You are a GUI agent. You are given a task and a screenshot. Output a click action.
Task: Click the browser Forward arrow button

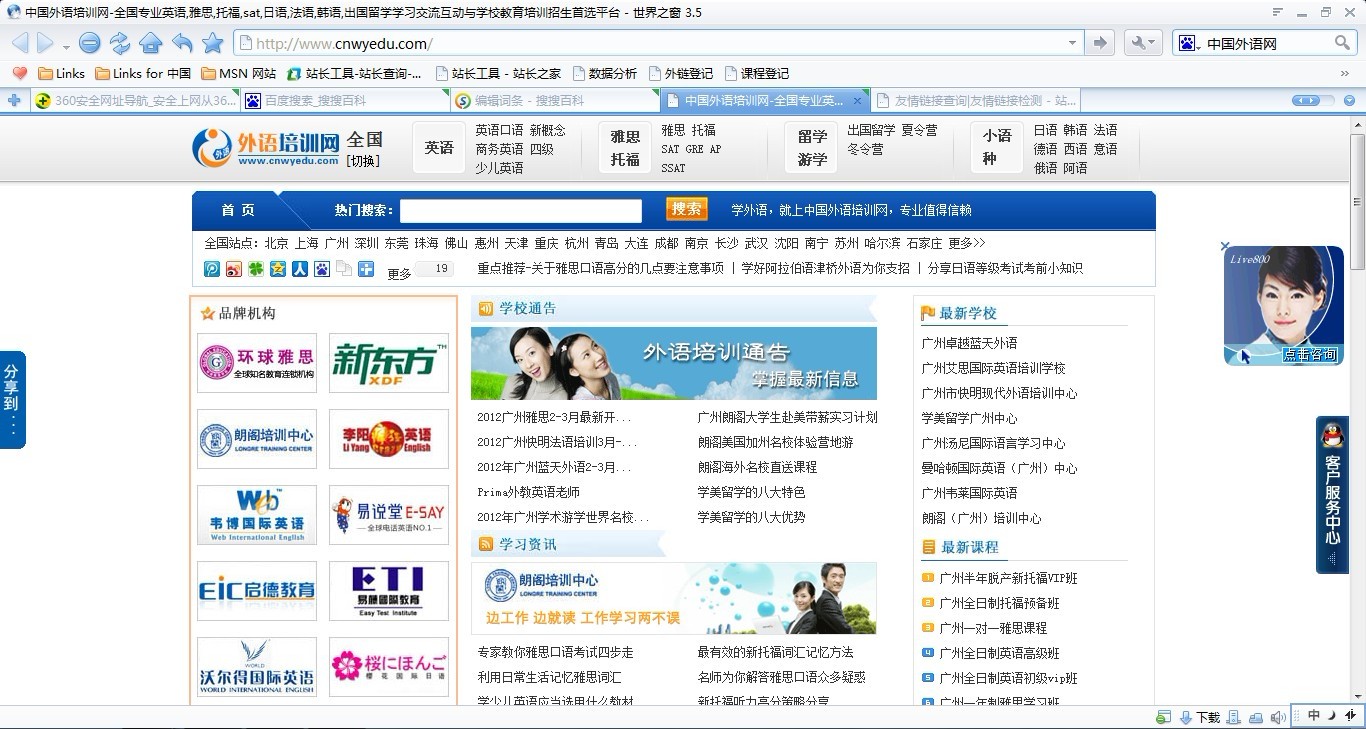pyautogui.click(x=45, y=43)
